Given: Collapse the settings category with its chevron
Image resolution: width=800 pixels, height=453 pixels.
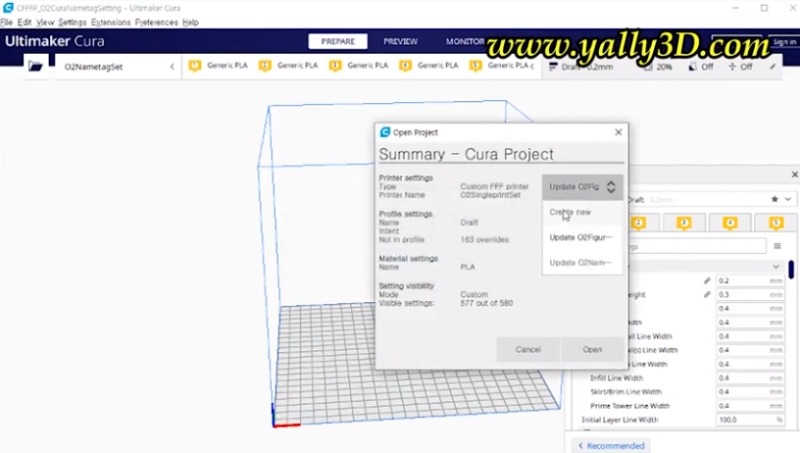Looking at the screenshot, I should [x=776, y=266].
